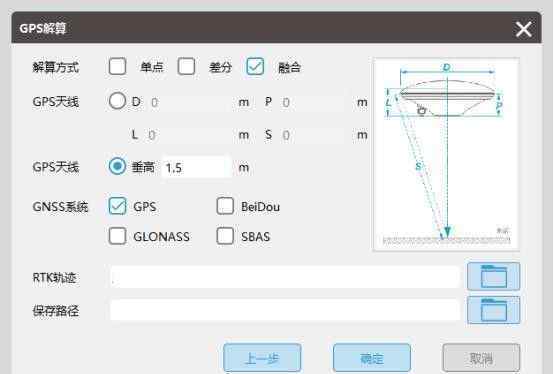
Task: Close the GPS解算 dialog
Action: (523, 29)
